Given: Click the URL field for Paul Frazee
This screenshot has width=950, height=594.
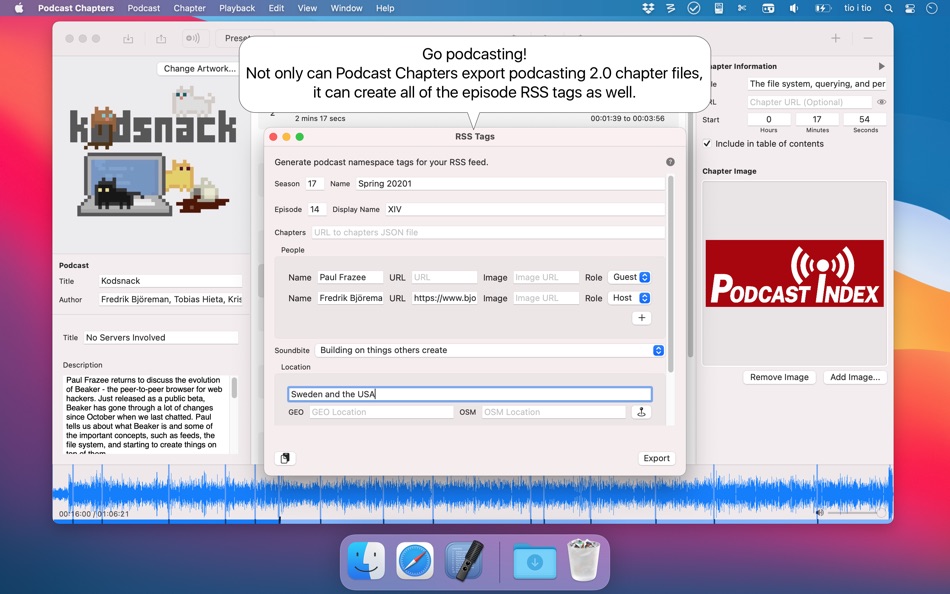Looking at the screenshot, I should (444, 277).
